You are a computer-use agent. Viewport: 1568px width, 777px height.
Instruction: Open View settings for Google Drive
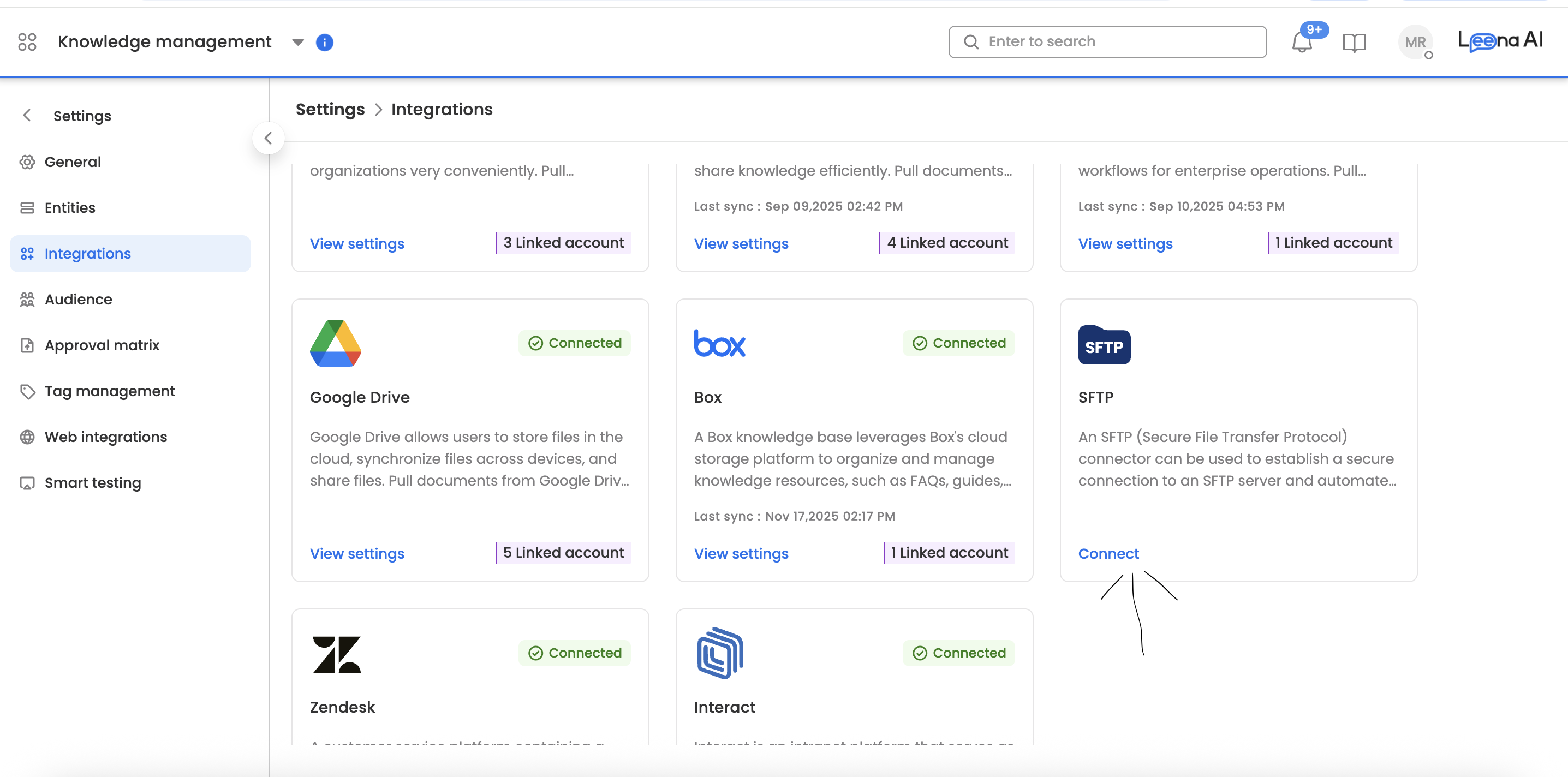click(357, 553)
